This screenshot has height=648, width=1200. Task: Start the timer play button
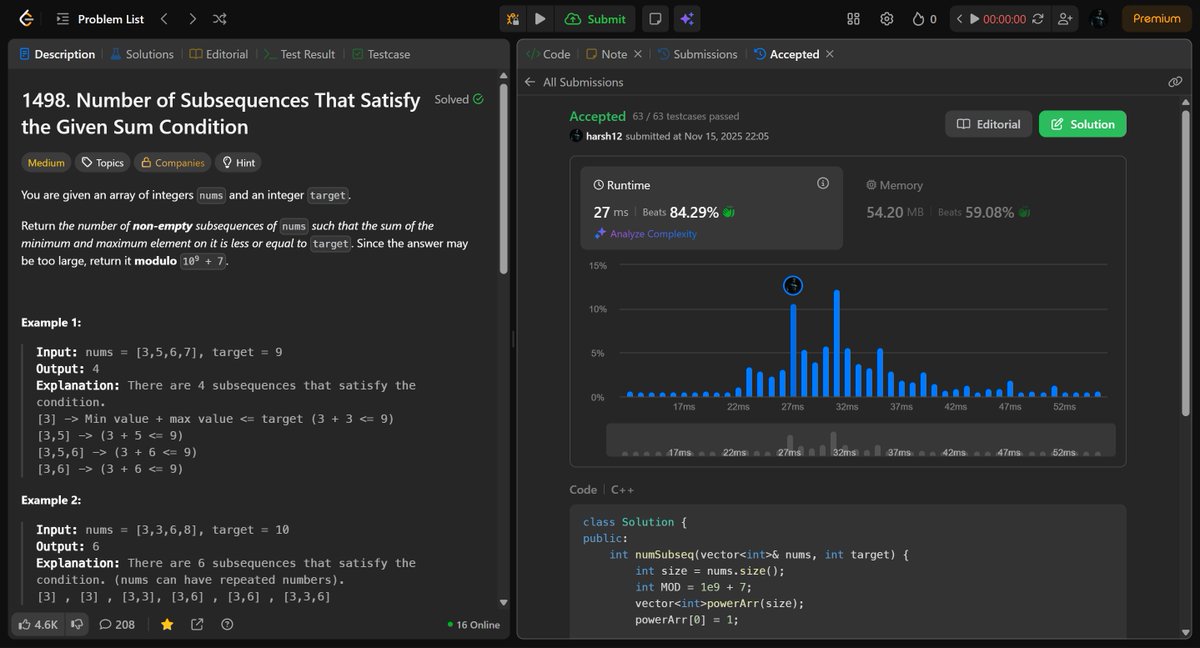(x=974, y=18)
